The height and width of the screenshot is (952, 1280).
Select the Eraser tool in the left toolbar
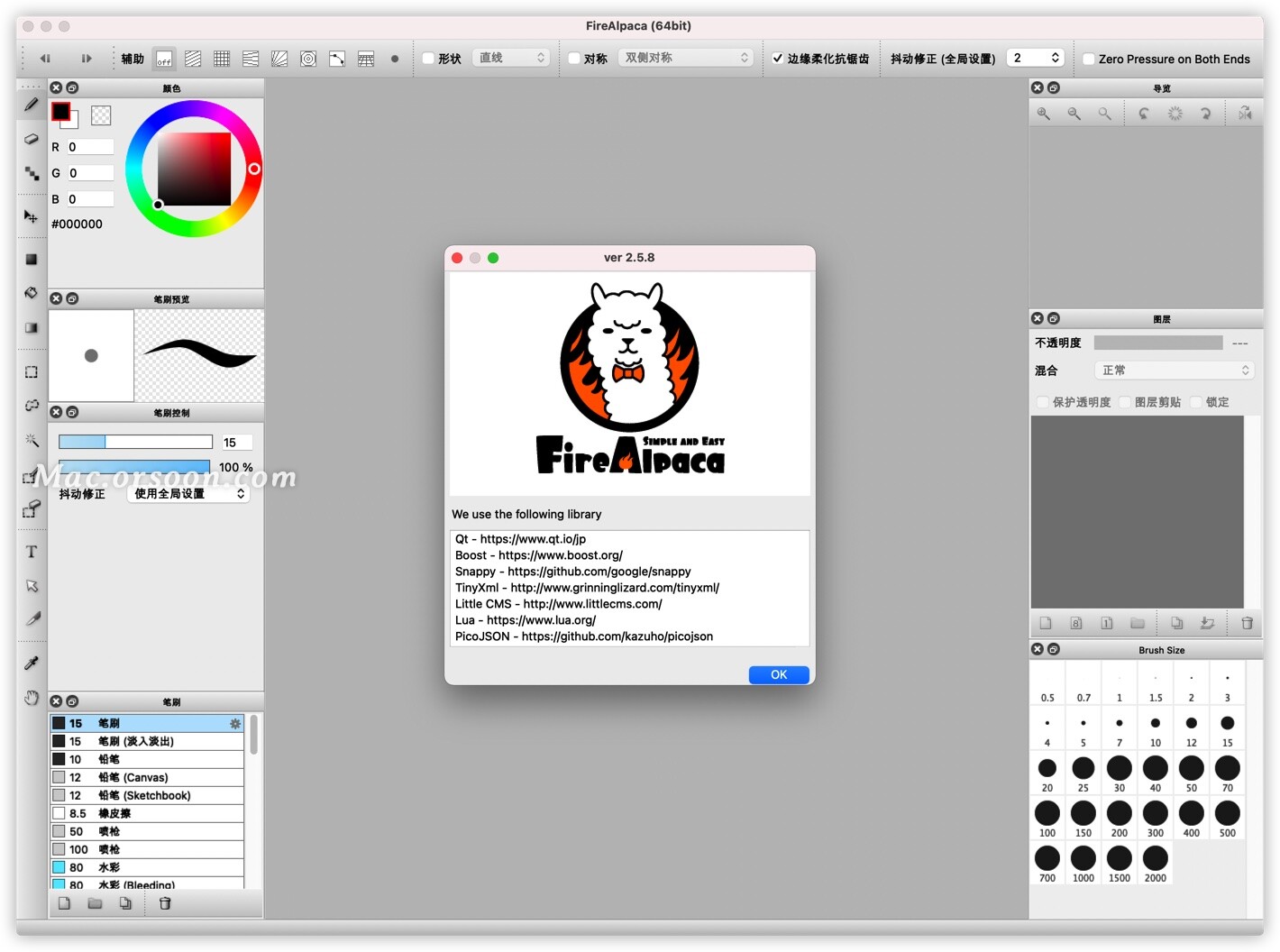coord(32,139)
